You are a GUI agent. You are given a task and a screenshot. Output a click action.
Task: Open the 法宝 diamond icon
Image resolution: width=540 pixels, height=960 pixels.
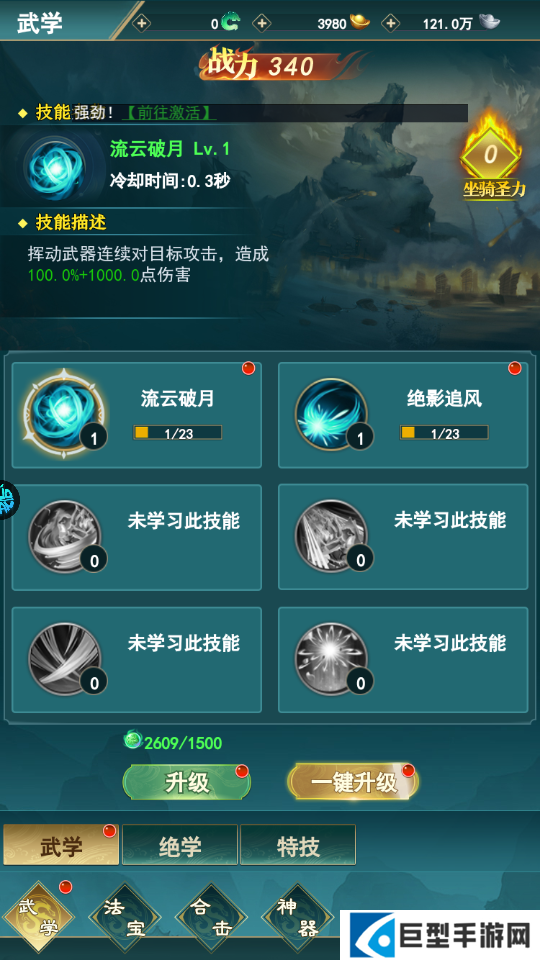126,918
